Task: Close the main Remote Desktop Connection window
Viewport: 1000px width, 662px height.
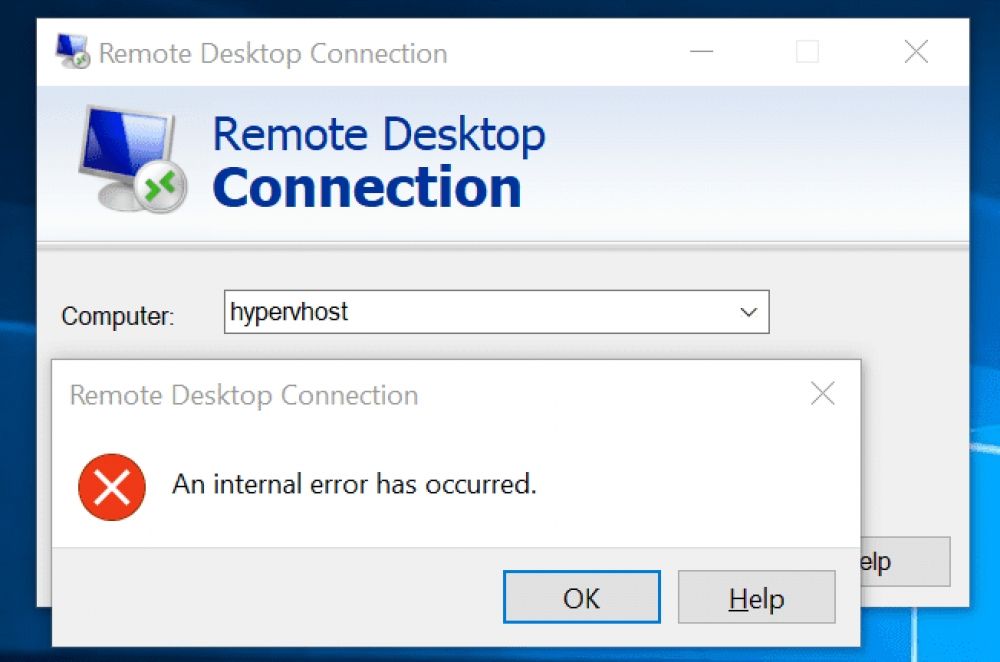Action: tap(916, 52)
